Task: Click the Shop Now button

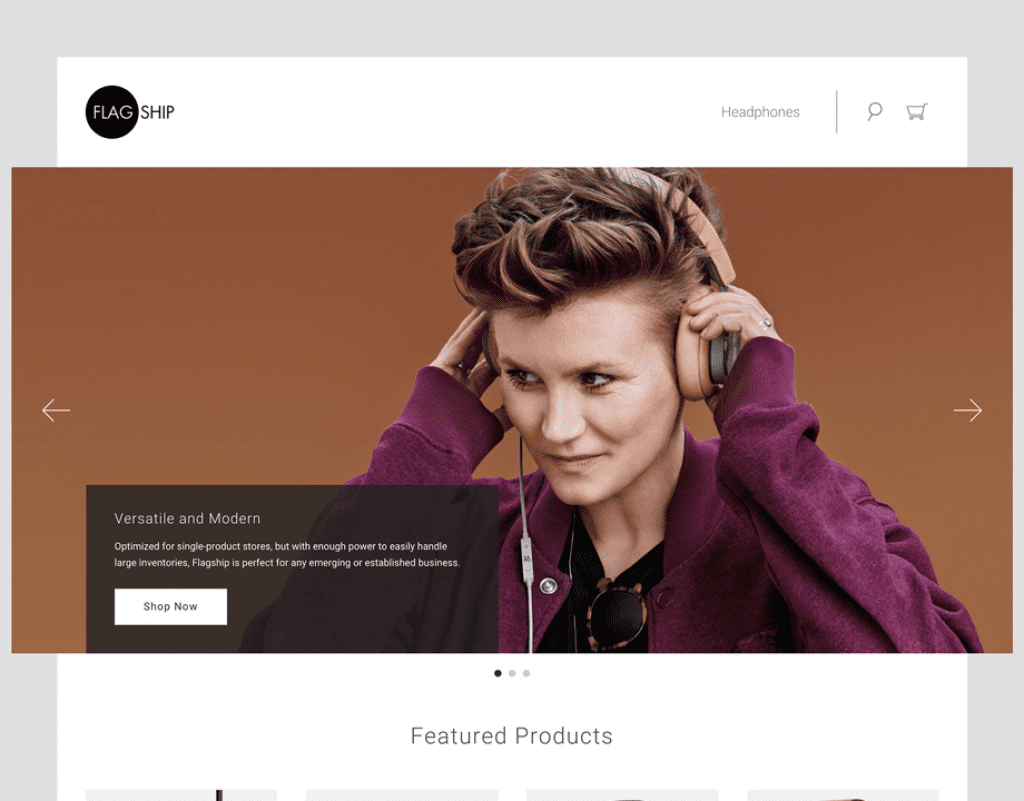Action: pos(170,606)
